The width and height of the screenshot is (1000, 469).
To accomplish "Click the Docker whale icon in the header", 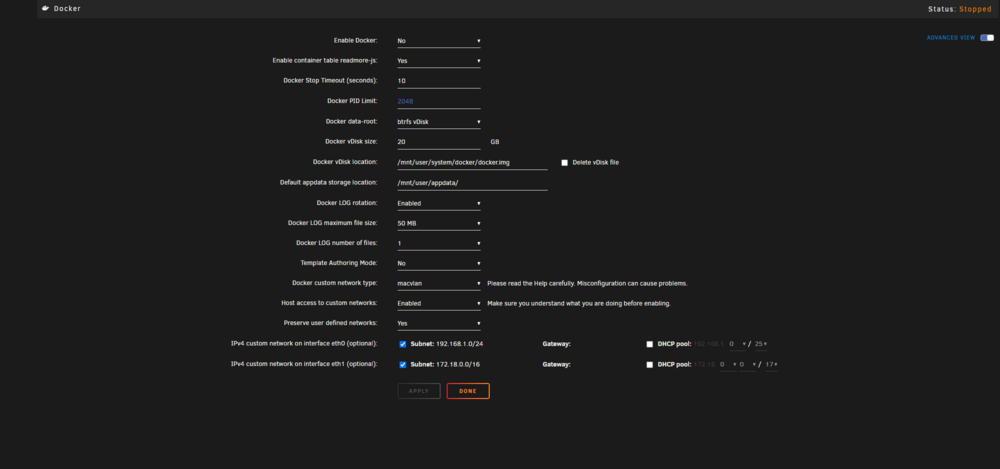I will [x=45, y=9].
